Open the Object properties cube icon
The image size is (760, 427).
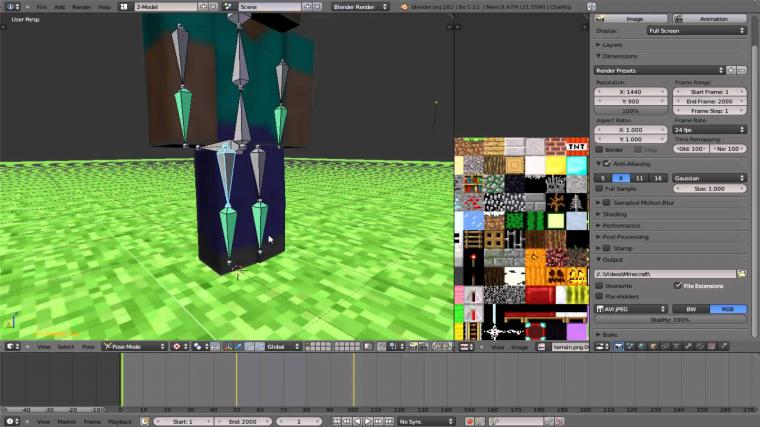[653, 347]
